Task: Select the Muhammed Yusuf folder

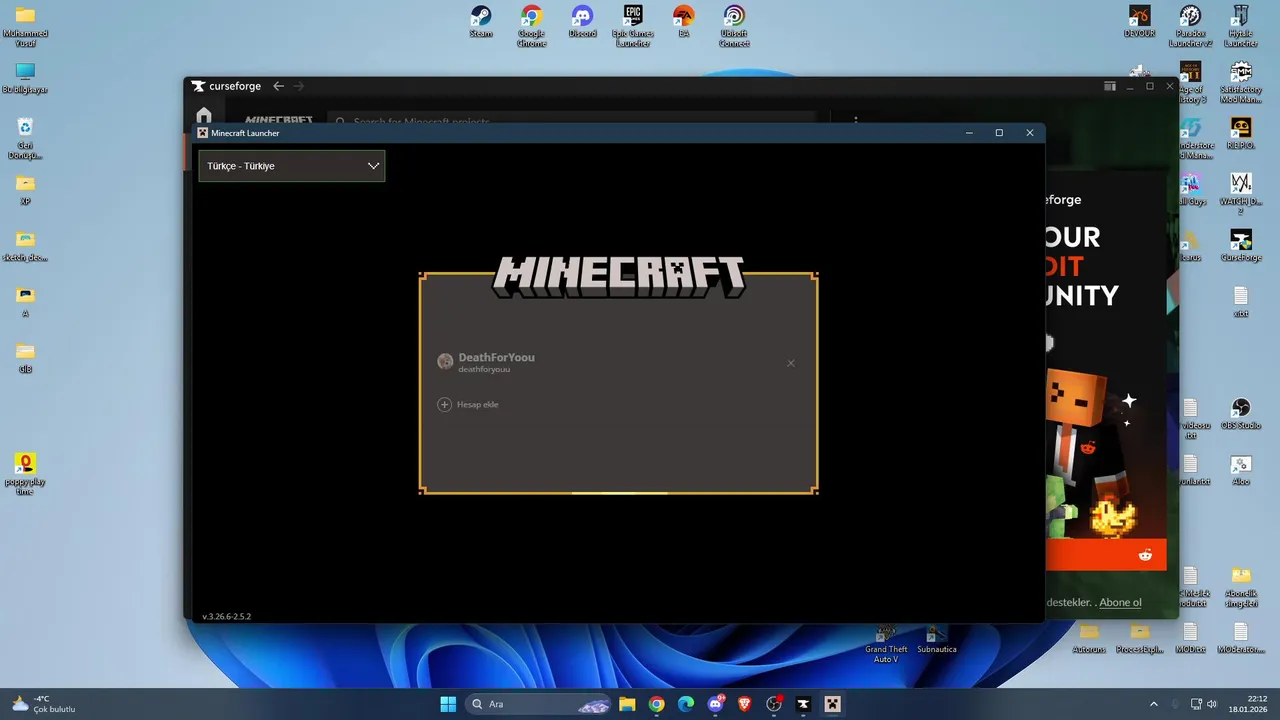Action: (25, 26)
